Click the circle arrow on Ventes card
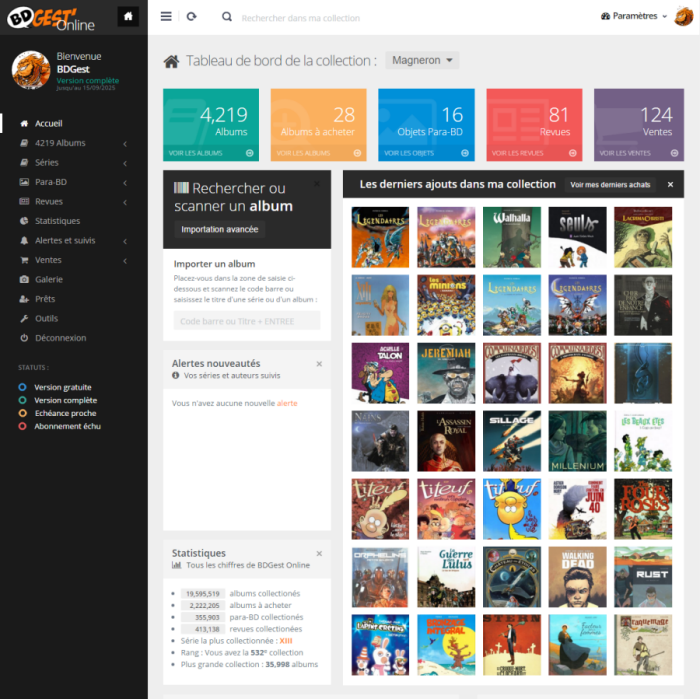This screenshot has height=699, width=700. point(674,153)
